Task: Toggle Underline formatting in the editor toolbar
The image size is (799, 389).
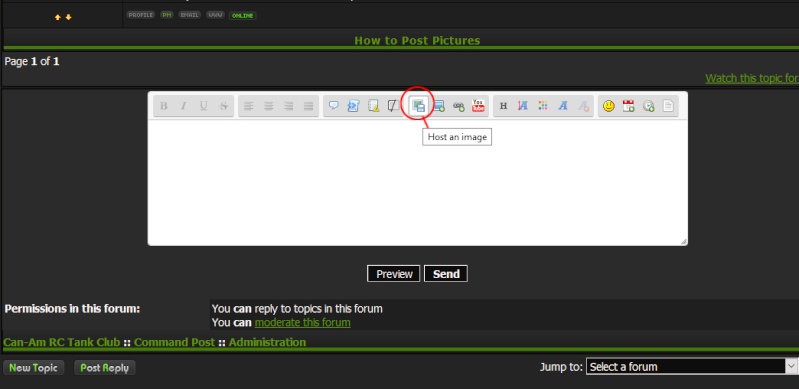Action: 203,106
